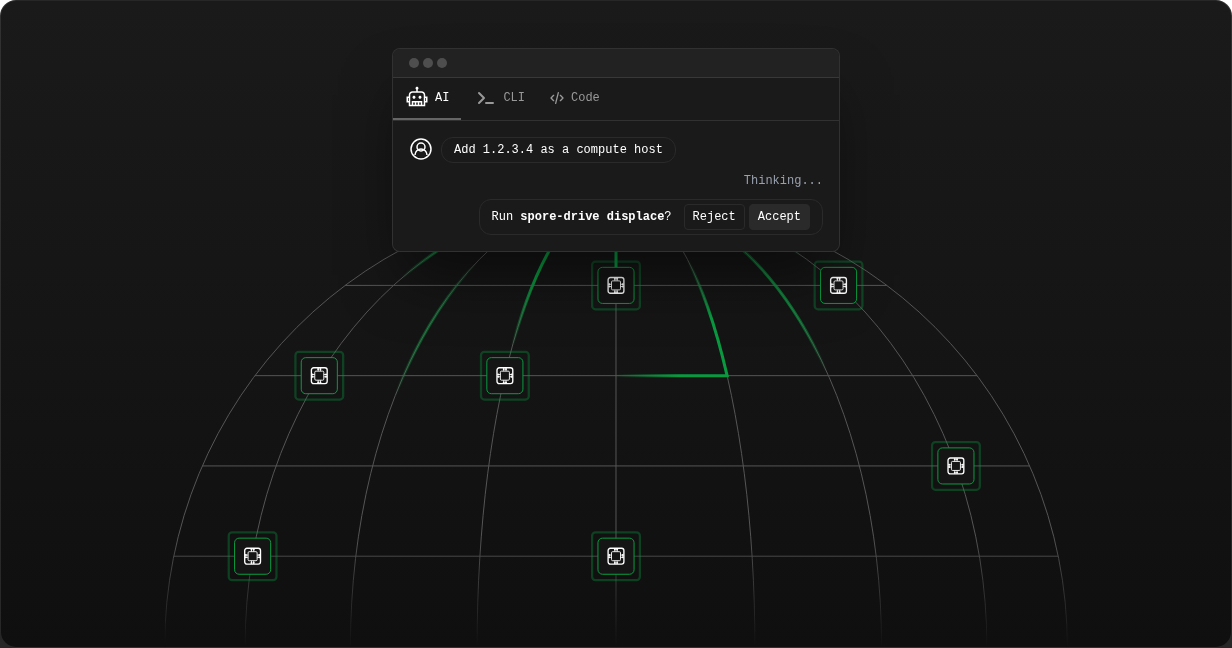Click the bottom-left node on the grid
The height and width of the screenshot is (648, 1232).
(x=252, y=556)
